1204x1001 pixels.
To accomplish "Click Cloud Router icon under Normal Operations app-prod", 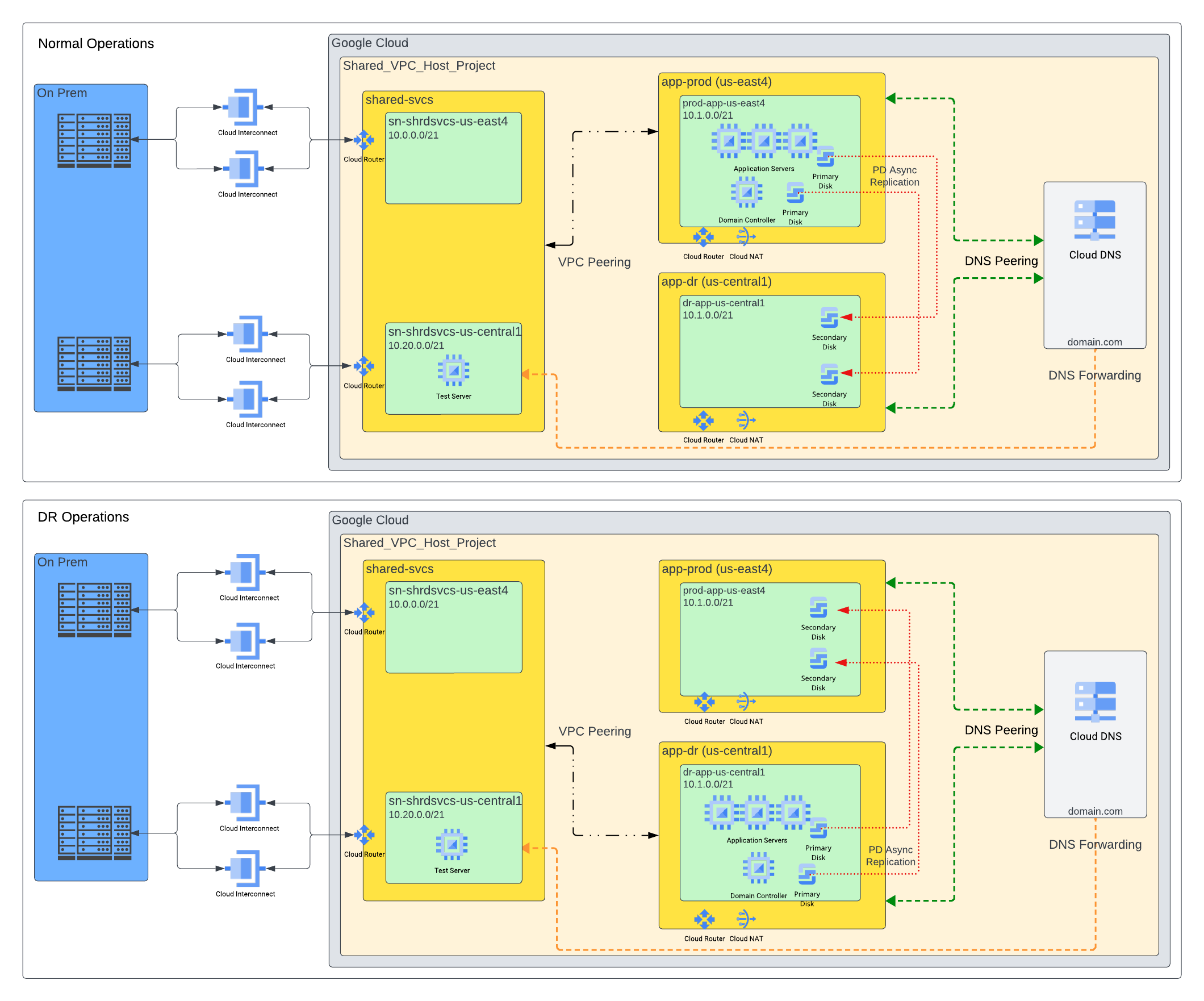I will tap(703, 236).
